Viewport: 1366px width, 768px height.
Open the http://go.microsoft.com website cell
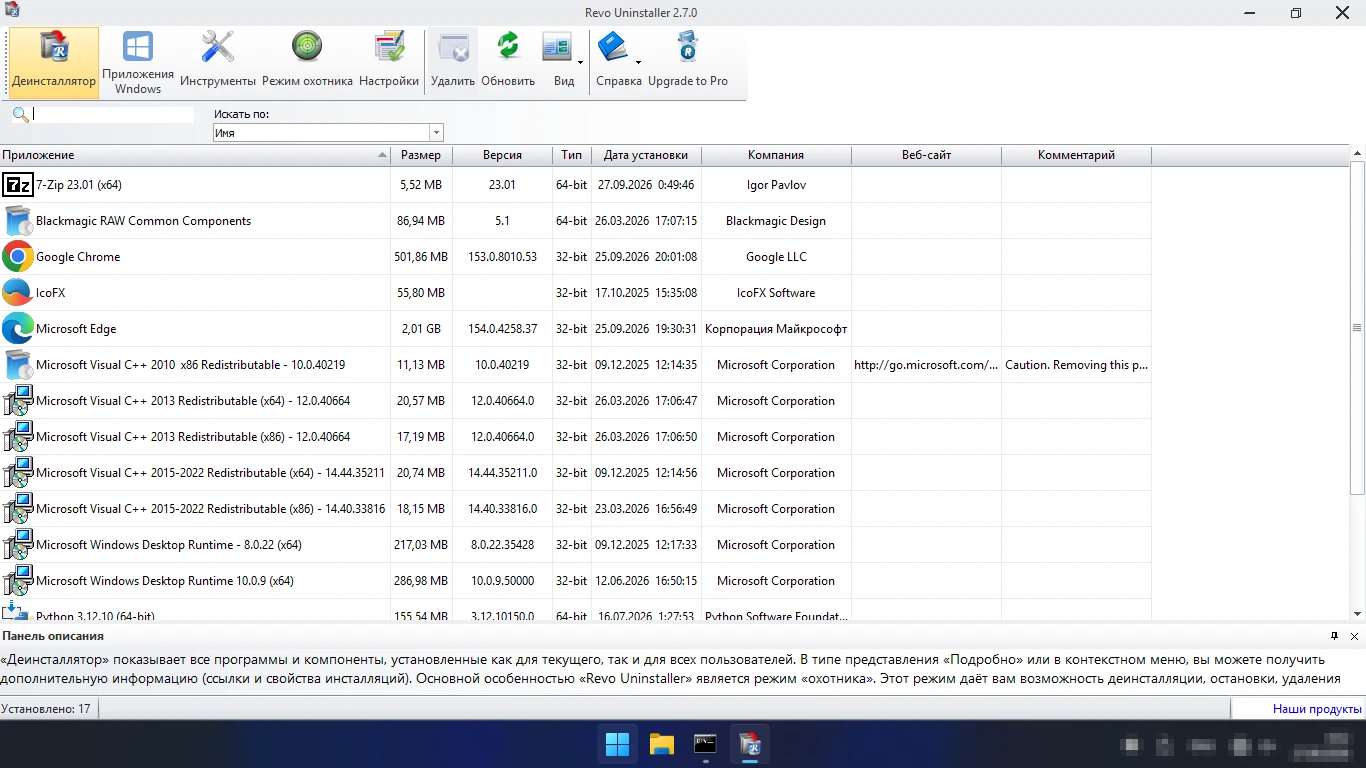point(926,365)
